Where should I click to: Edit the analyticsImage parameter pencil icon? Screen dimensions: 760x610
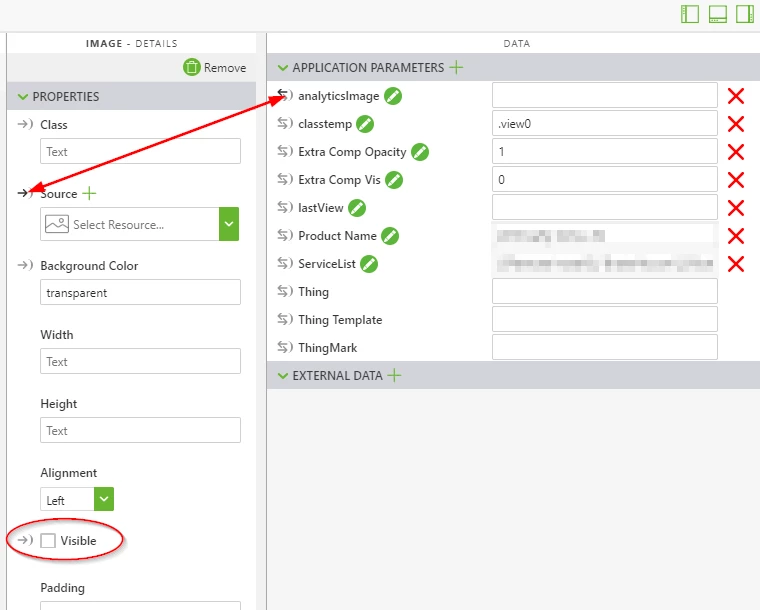pos(393,96)
